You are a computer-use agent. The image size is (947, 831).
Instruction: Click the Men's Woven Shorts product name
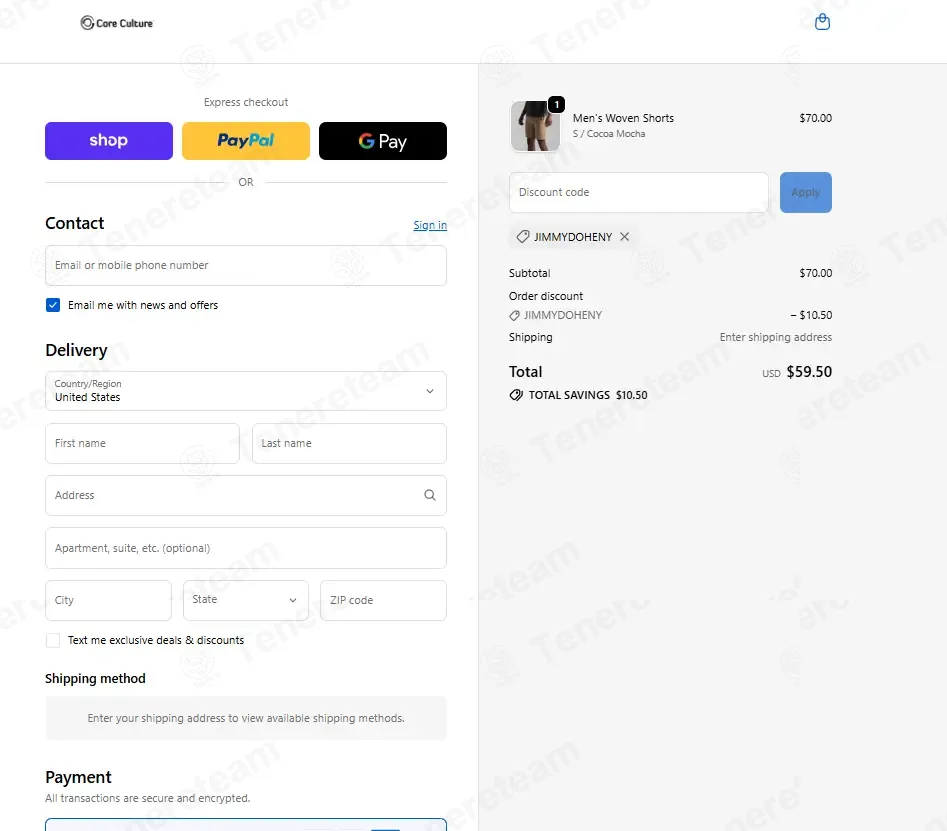[x=623, y=118]
